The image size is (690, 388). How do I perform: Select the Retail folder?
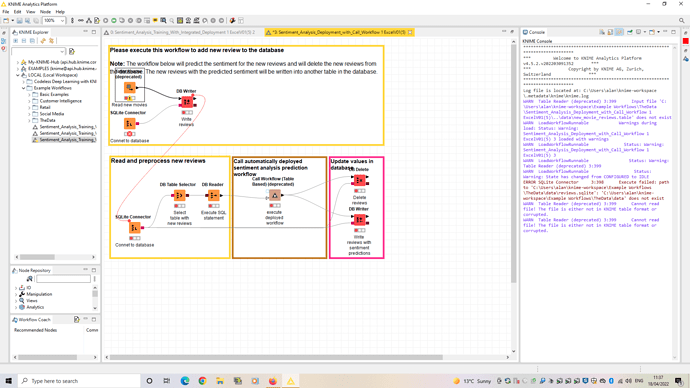click(x=45, y=107)
